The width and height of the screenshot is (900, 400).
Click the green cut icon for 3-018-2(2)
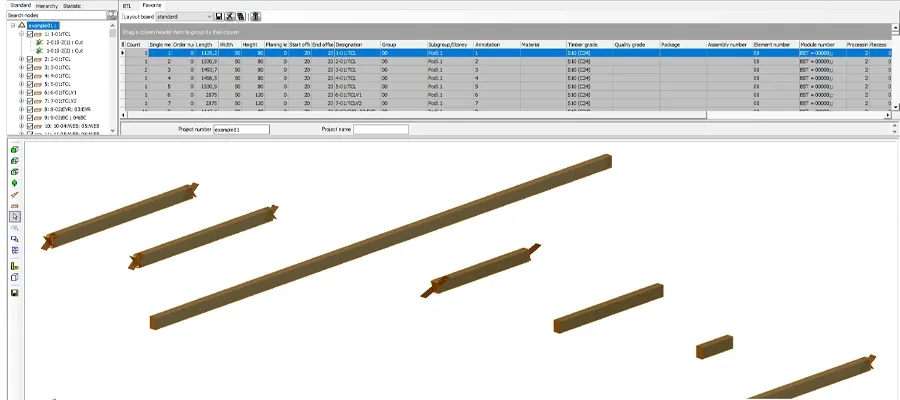pos(40,51)
